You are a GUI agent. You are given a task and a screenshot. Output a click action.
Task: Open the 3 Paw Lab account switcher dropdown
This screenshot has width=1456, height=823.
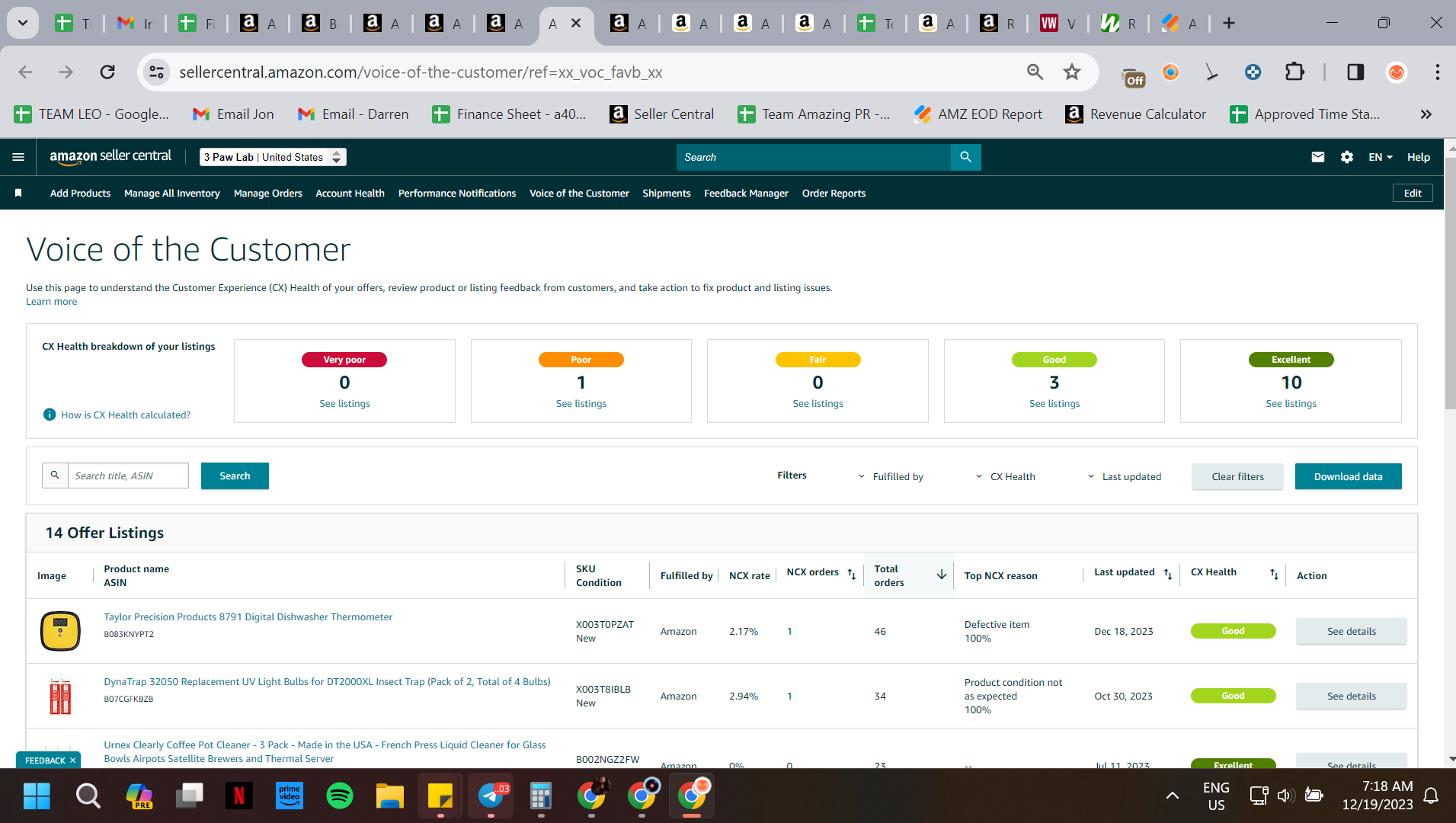point(273,157)
